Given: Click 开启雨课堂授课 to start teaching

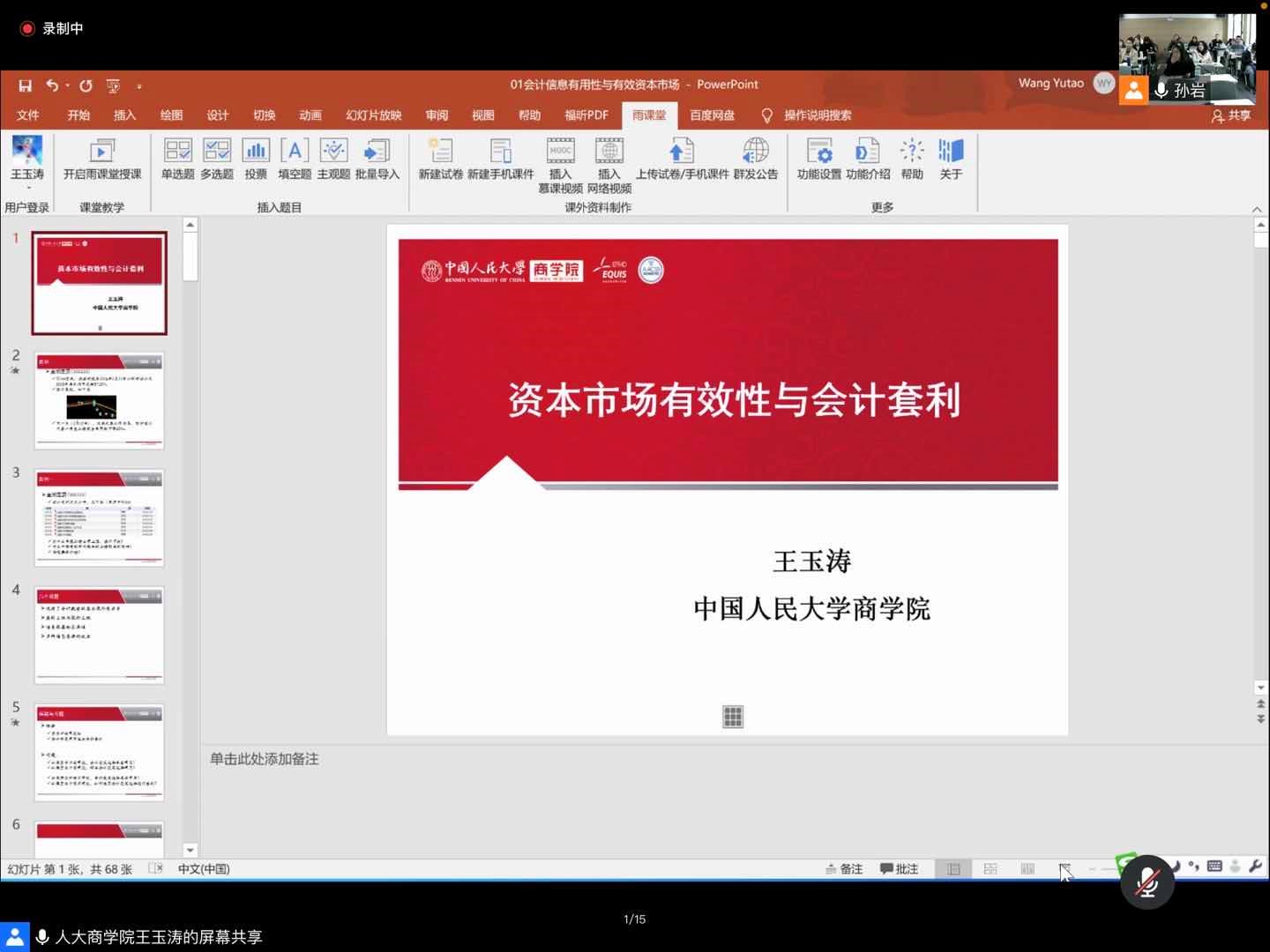Looking at the screenshot, I should [x=102, y=159].
